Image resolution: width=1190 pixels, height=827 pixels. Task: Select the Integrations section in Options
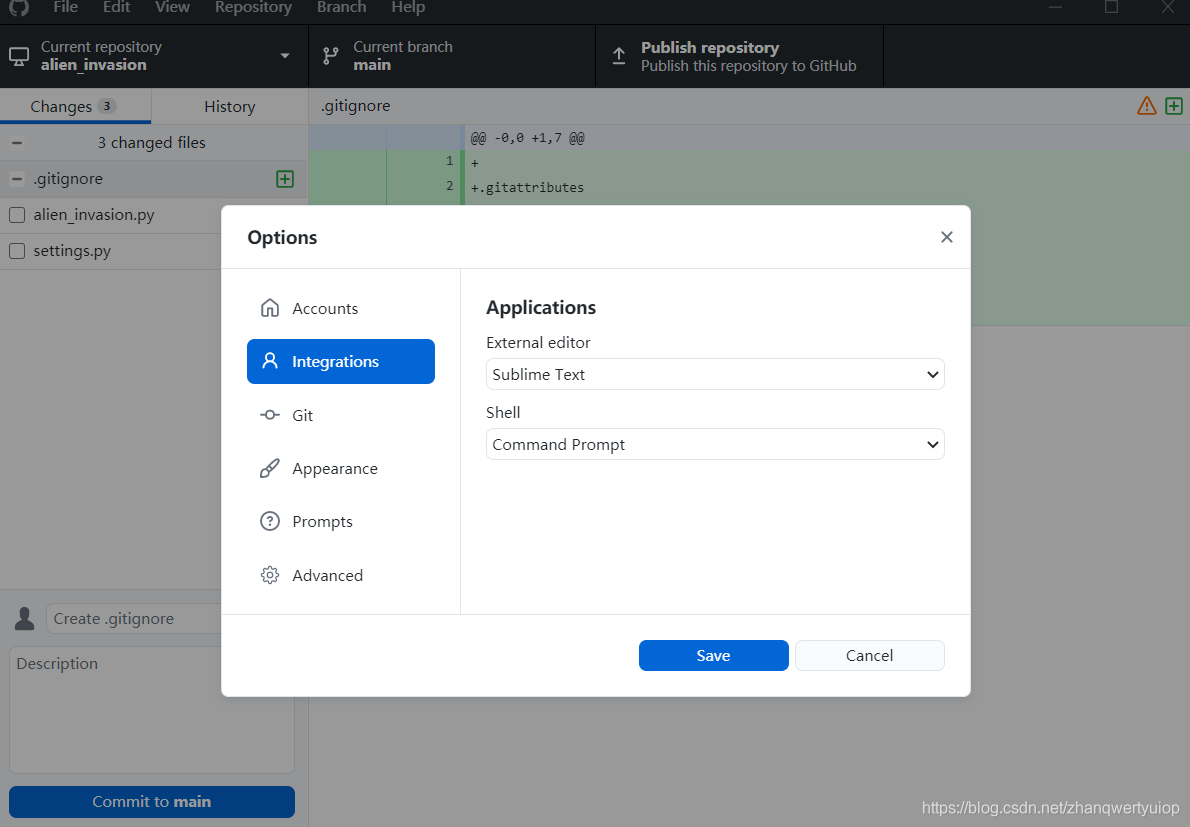coord(341,362)
